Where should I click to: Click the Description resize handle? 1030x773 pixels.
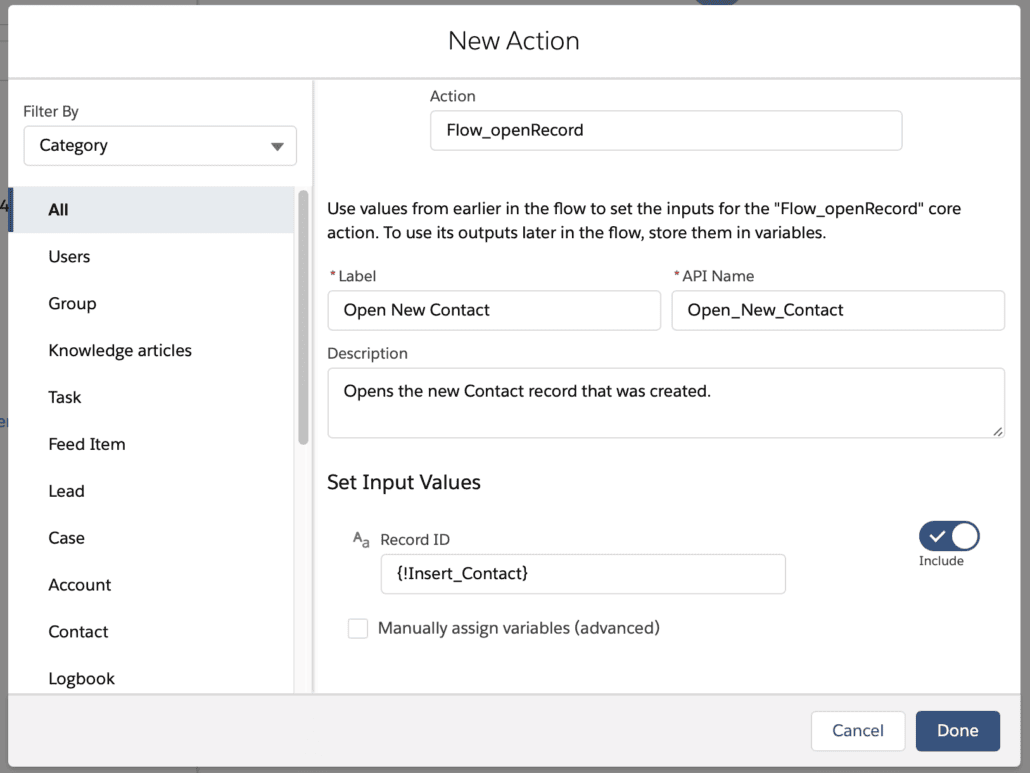(x=998, y=431)
